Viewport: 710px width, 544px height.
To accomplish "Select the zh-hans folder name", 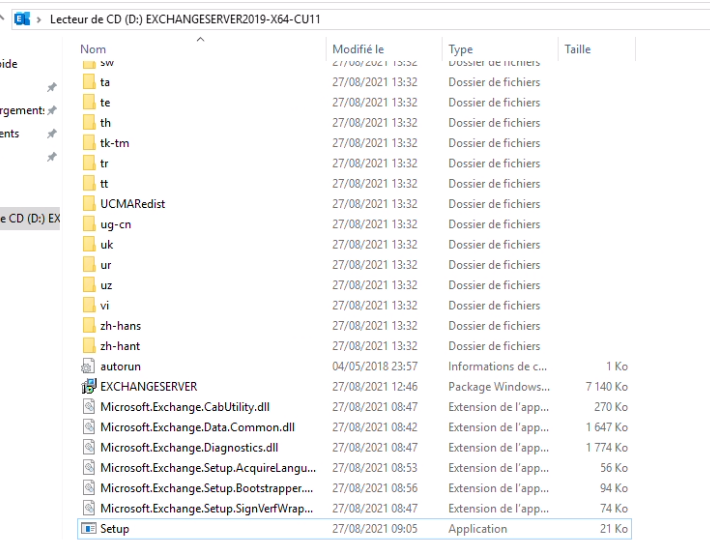I will (x=120, y=326).
